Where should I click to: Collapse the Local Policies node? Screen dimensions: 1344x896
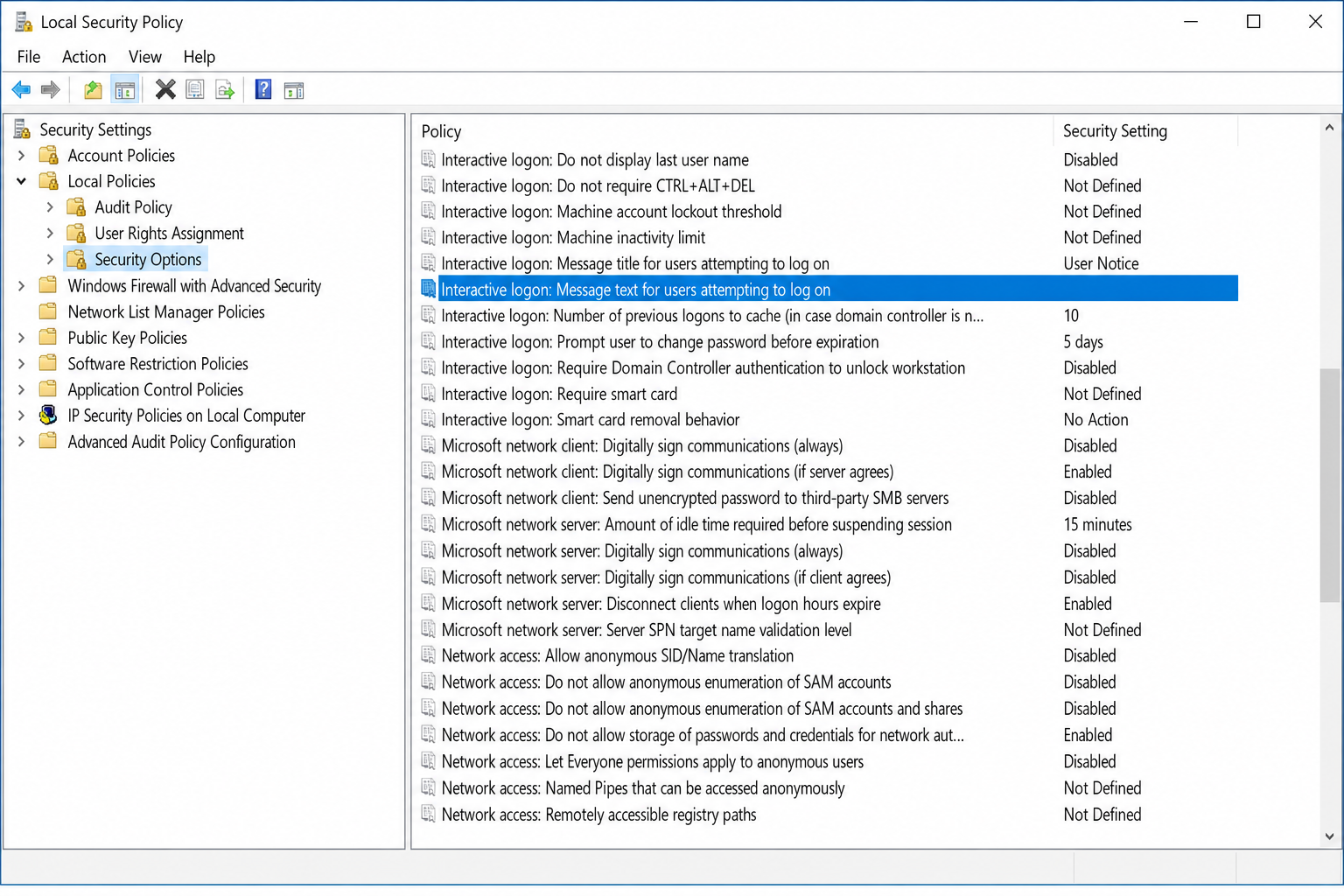tap(22, 182)
